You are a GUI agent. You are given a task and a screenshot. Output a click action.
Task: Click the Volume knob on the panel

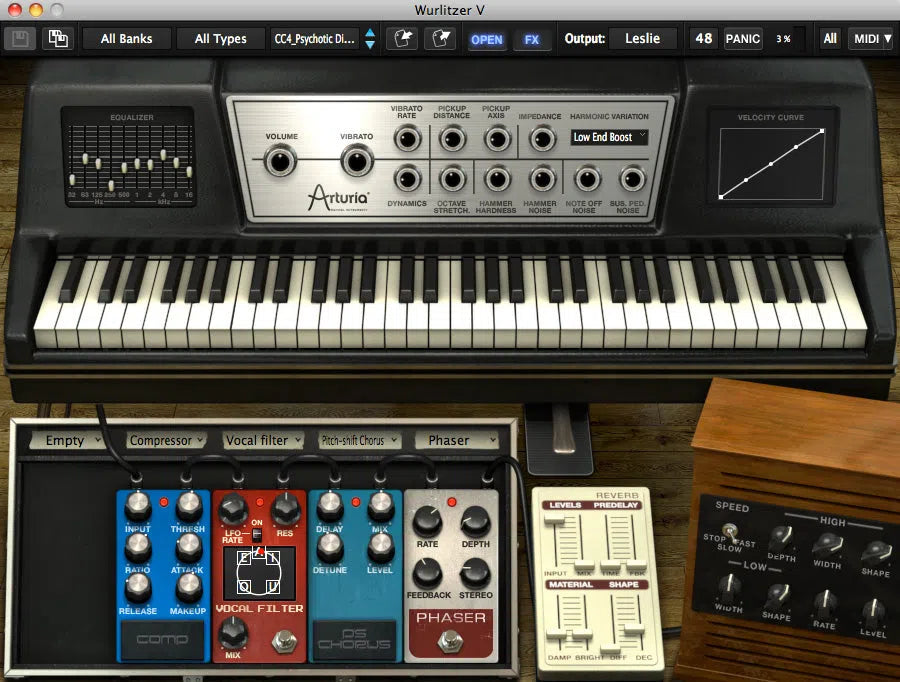tap(281, 160)
